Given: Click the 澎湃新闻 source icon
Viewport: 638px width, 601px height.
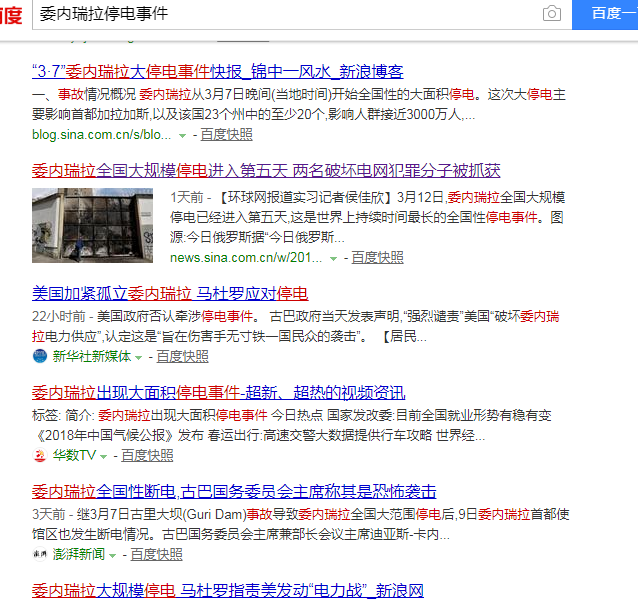Looking at the screenshot, I should point(40,554).
